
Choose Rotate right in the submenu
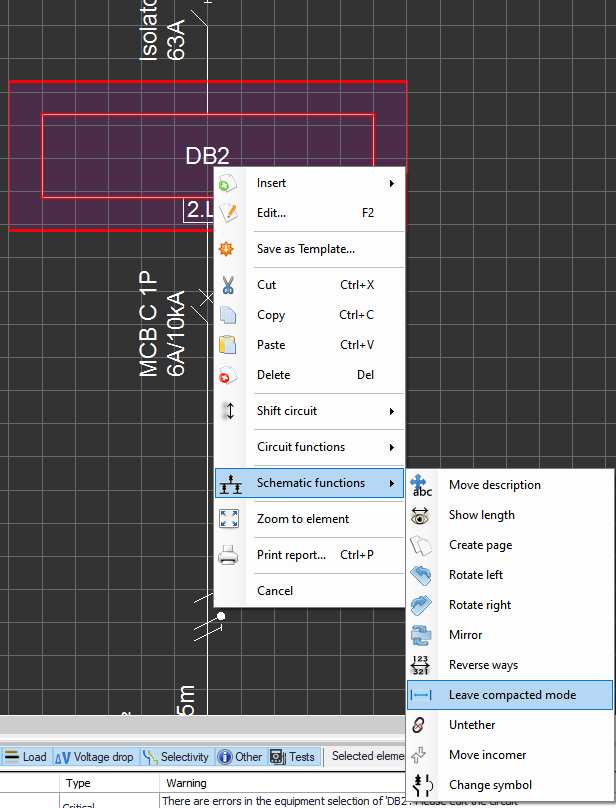point(510,605)
